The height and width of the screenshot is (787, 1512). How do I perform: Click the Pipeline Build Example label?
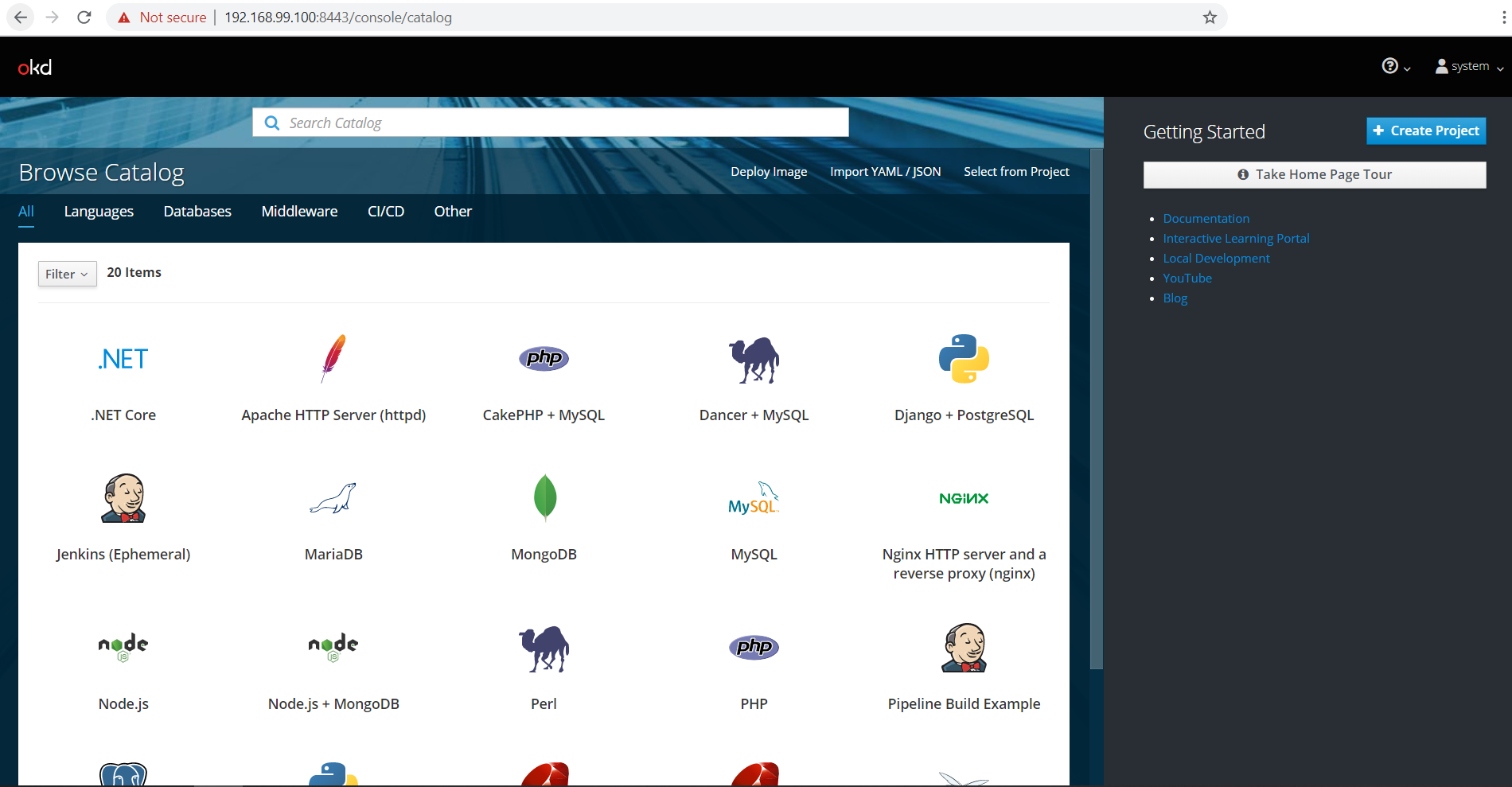point(964,704)
